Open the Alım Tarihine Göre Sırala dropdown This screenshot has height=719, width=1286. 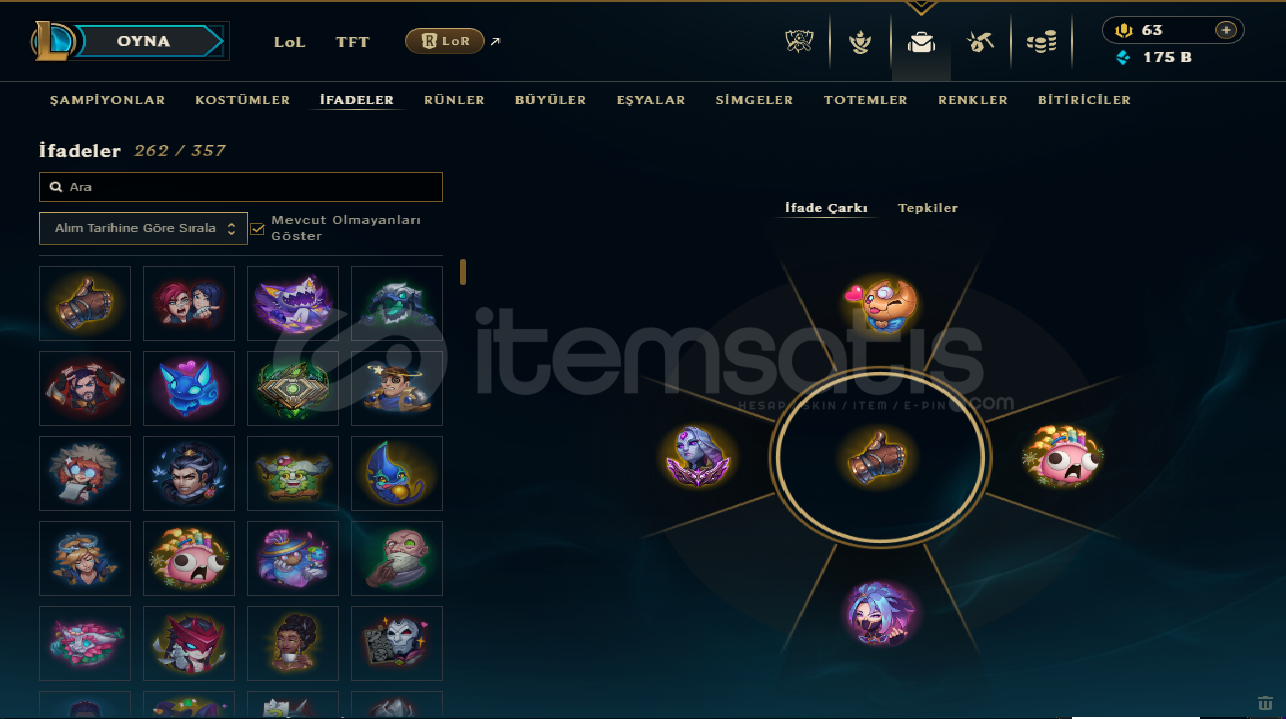tap(143, 228)
